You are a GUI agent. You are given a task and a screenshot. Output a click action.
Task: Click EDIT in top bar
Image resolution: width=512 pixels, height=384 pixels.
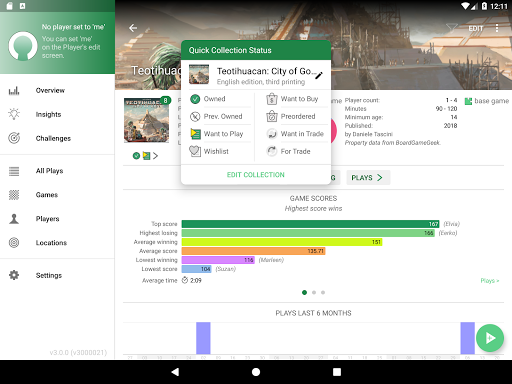[476, 29]
